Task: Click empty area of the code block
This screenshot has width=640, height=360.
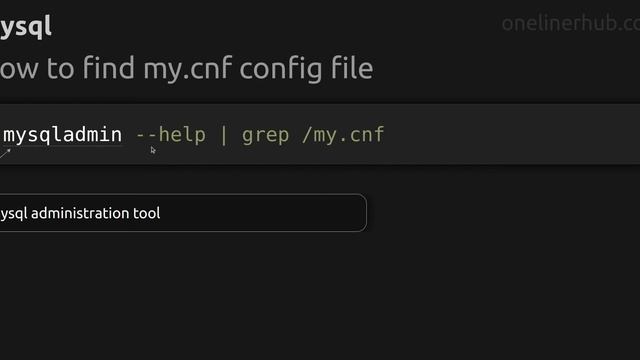Action: [x=510, y=135]
